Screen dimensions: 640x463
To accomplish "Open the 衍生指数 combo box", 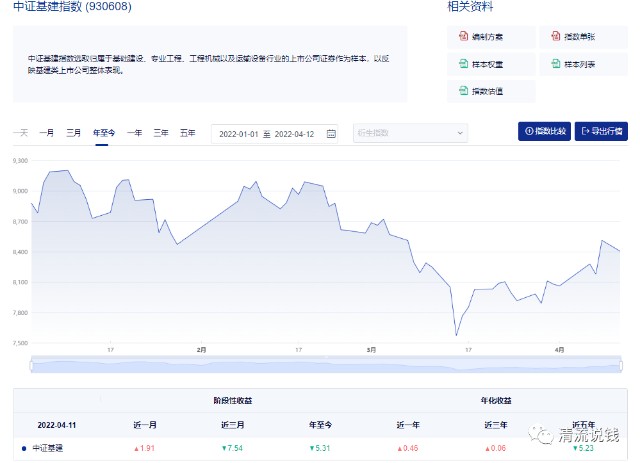I will (x=410, y=133).
